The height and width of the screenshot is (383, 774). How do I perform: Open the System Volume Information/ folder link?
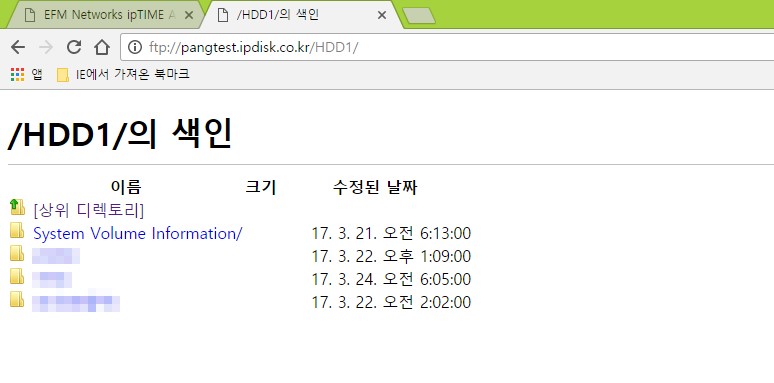[x=137, y=233]
